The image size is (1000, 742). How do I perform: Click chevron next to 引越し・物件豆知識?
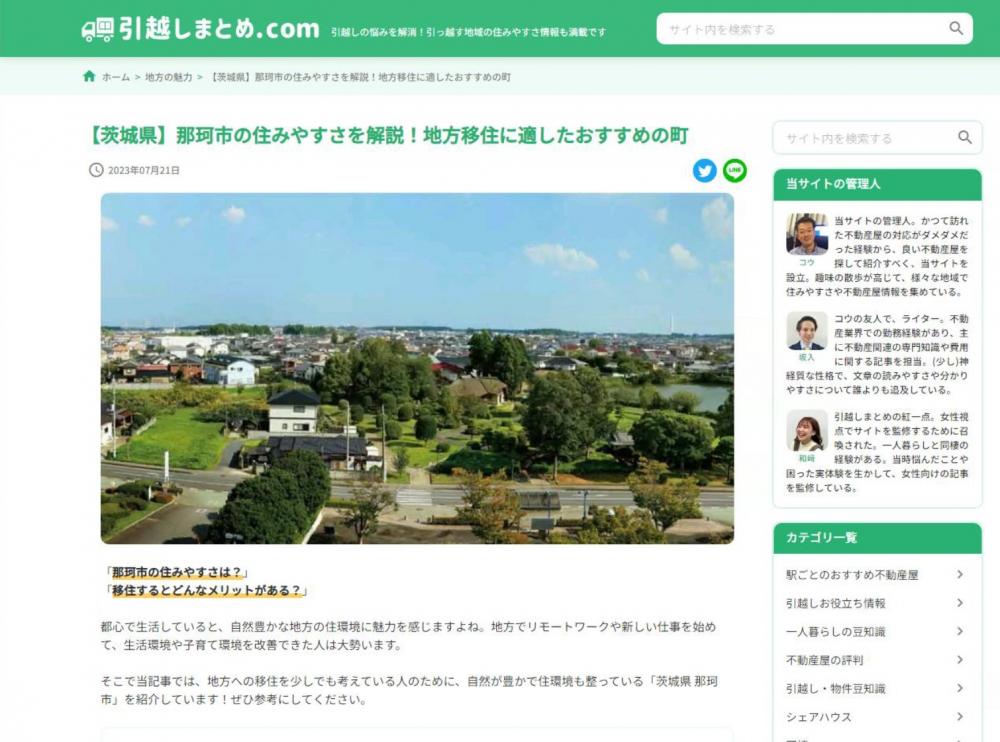click(960, 688)
